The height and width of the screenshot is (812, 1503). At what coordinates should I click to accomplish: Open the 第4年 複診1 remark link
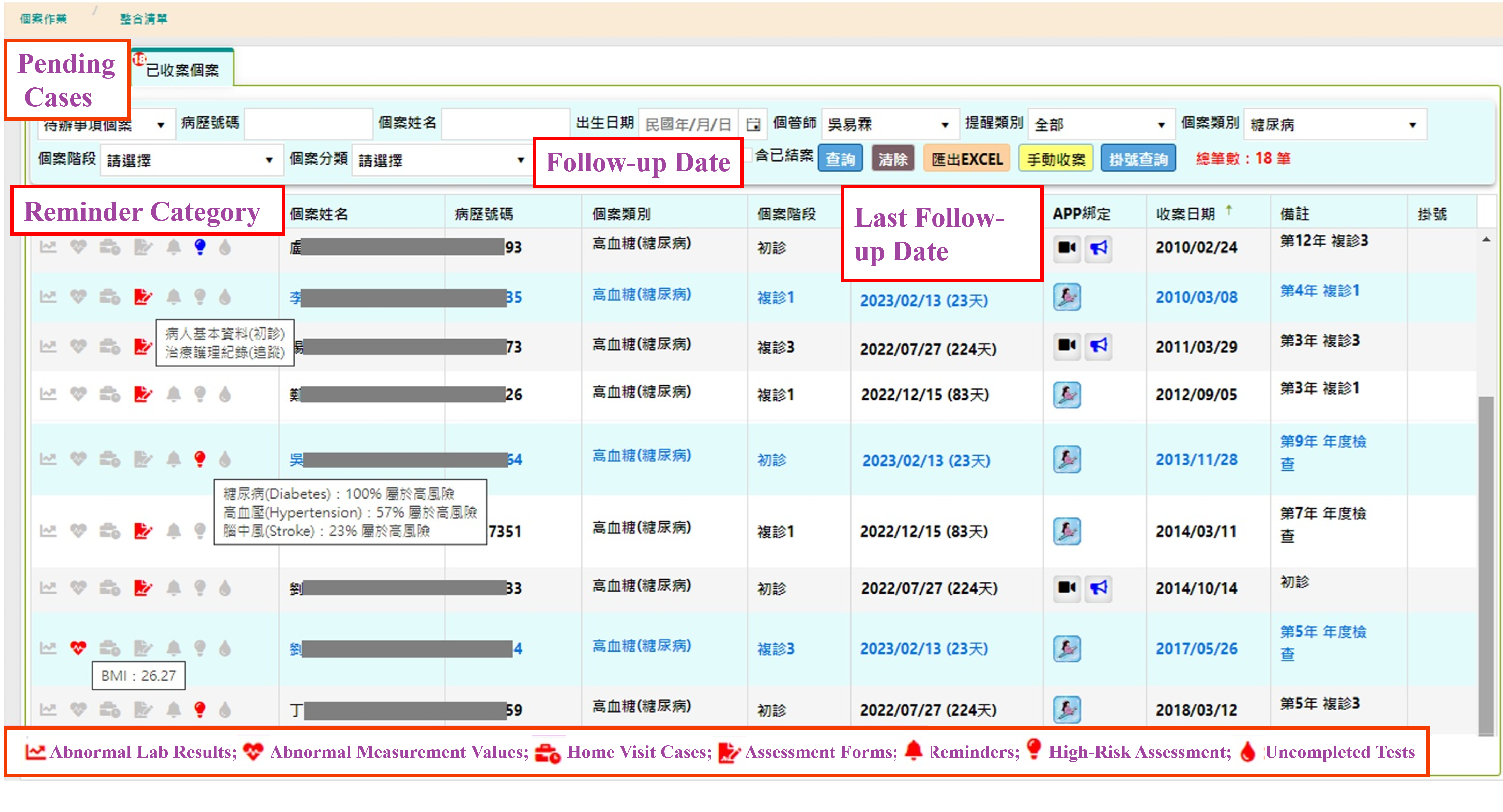(1320, 291)
